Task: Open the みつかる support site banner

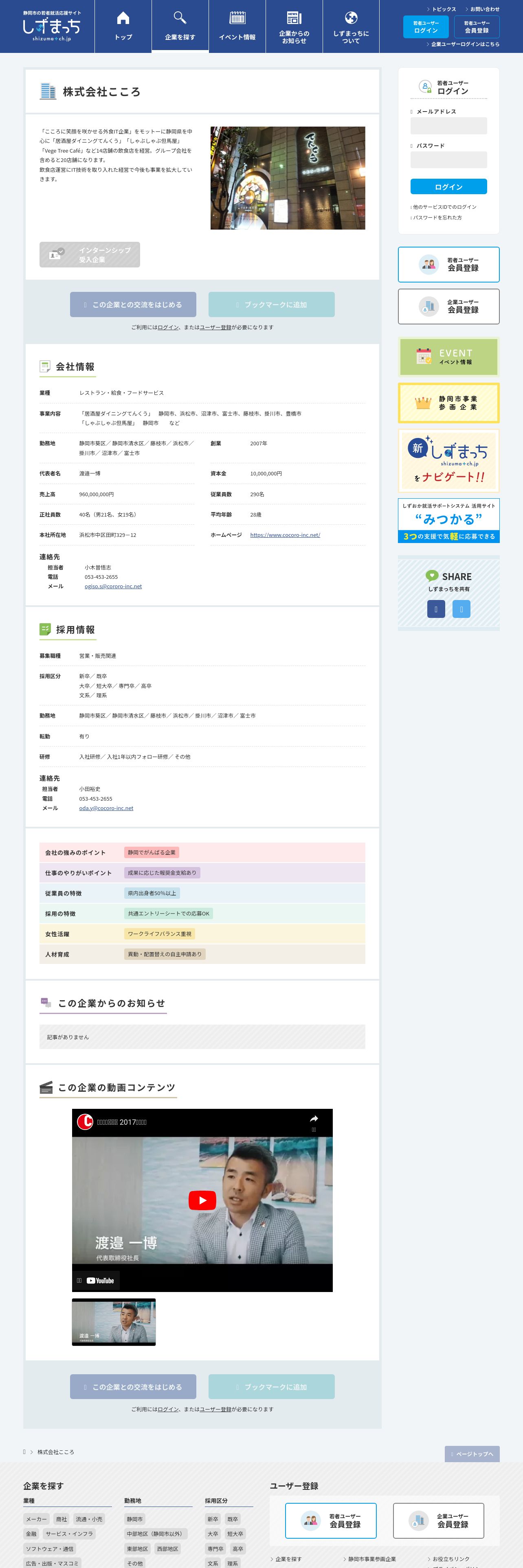Action: click(449, 521)
